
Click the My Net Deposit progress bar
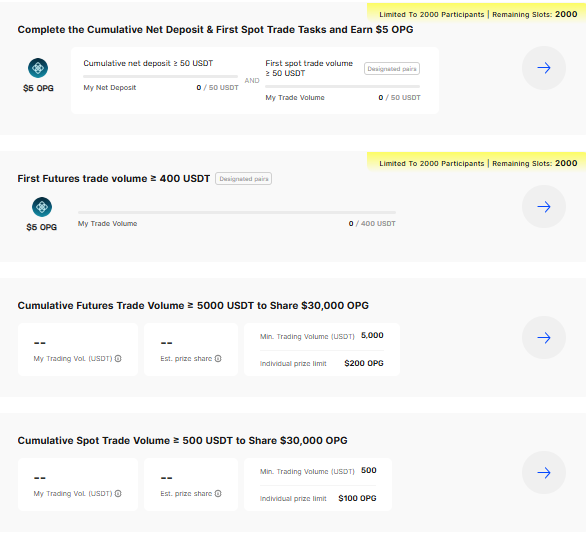(x=161, y=77)
